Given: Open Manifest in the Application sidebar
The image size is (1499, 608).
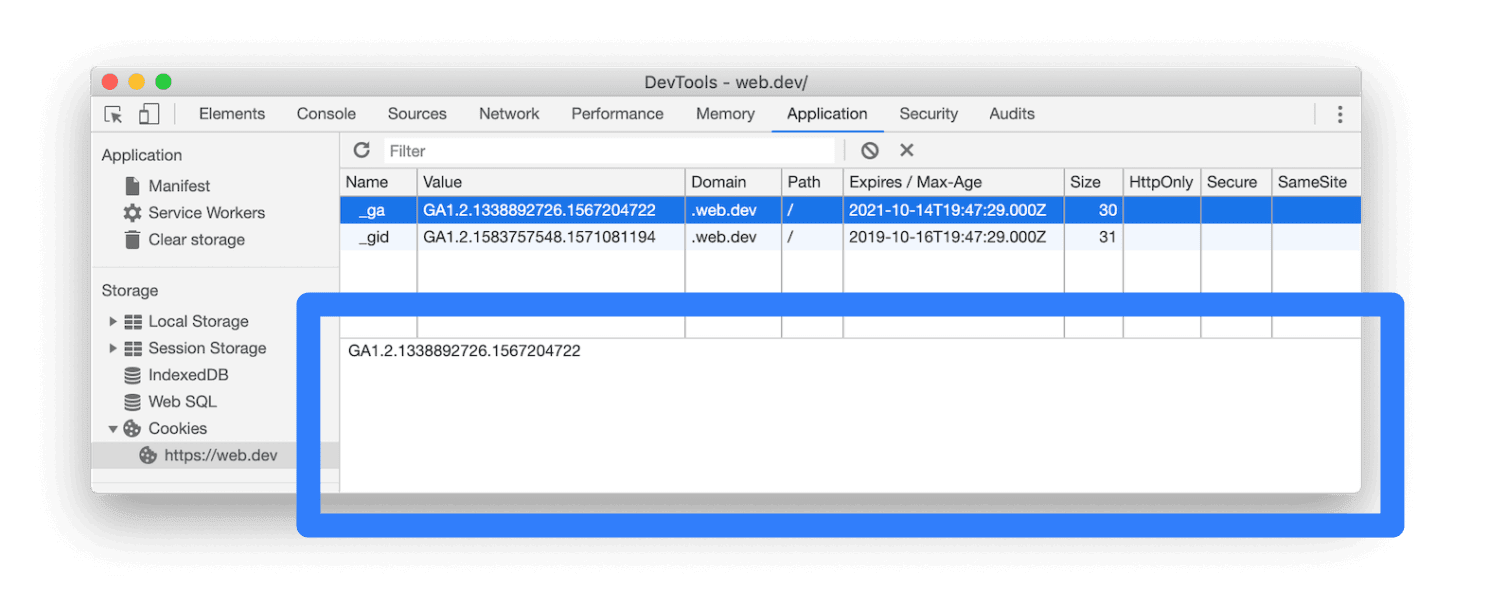Looking at the screenshot, I should (179, 186).
